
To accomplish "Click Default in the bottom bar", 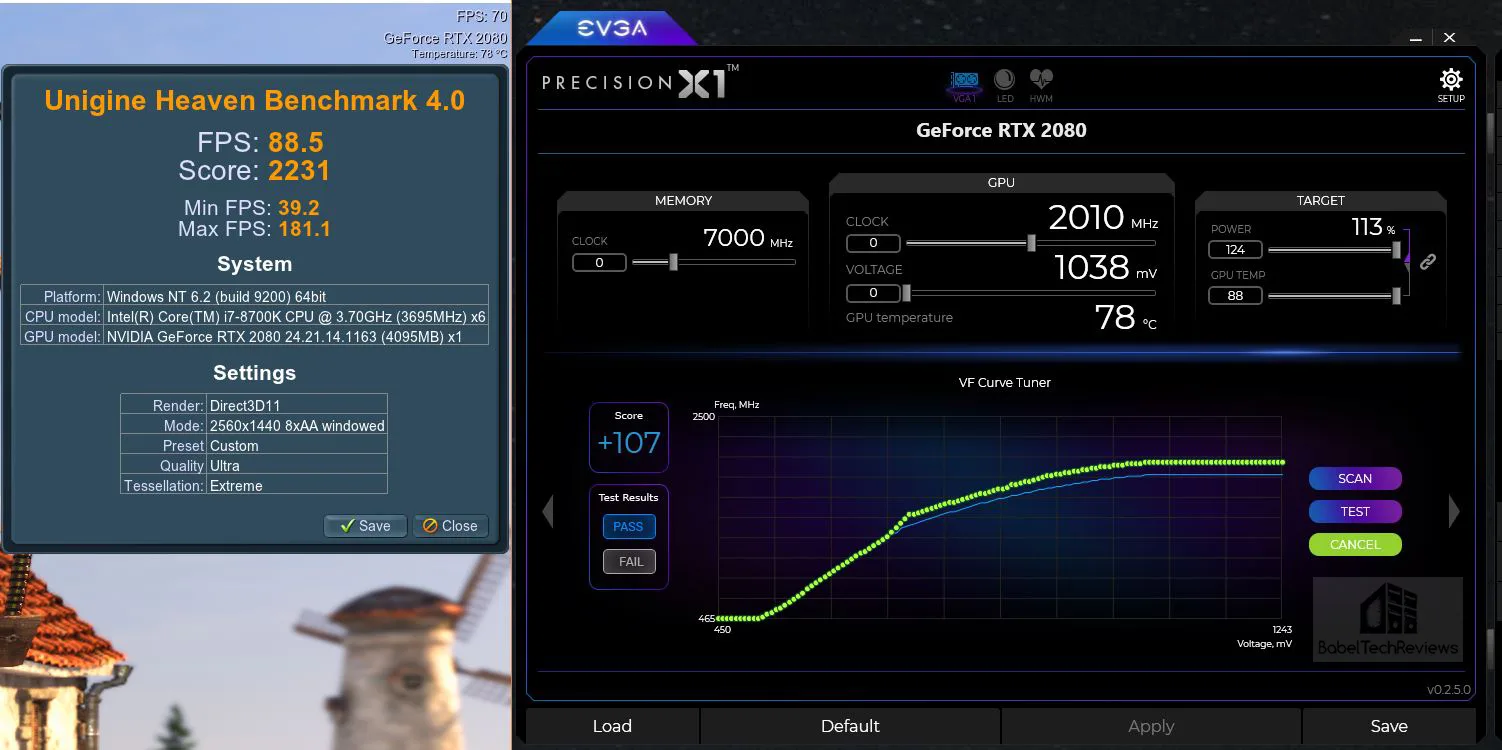I will pyautogui.click(x=850, y=727).
